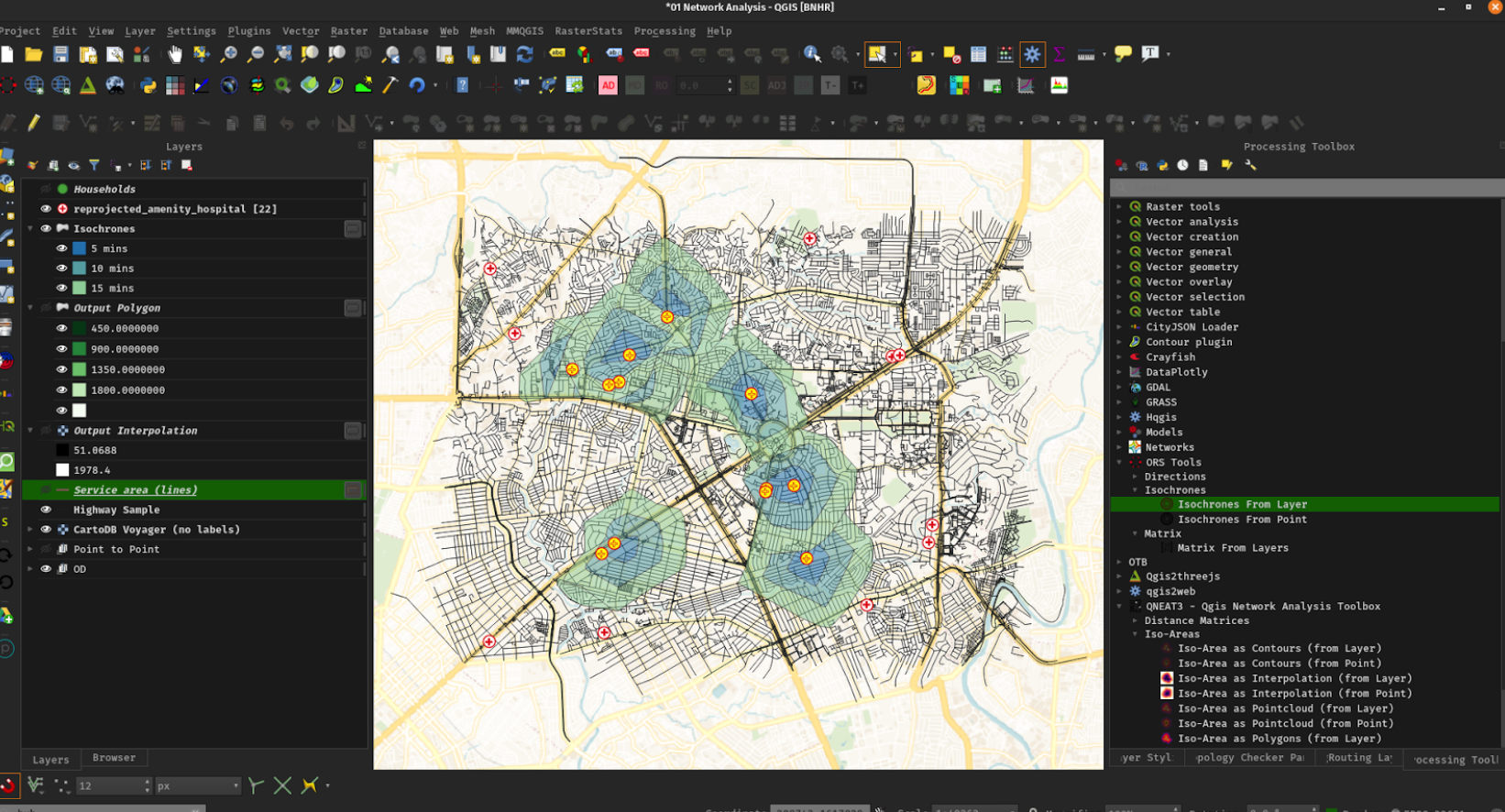The width and height of the screenshot is (1505, 812).
Task: Open the attribute table icon
Action: (978, 55)
